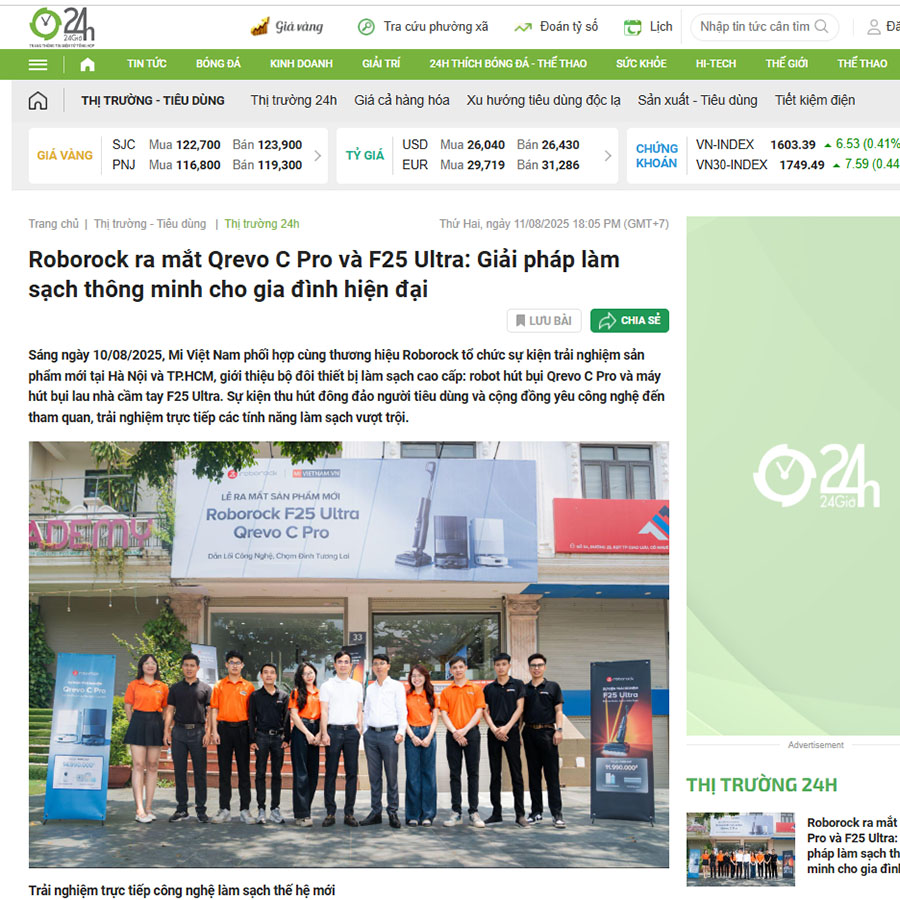Screen dimensions: 900x900
Task: Click Trang chủ breadcrumb link
Action: (x=53, y=224)
